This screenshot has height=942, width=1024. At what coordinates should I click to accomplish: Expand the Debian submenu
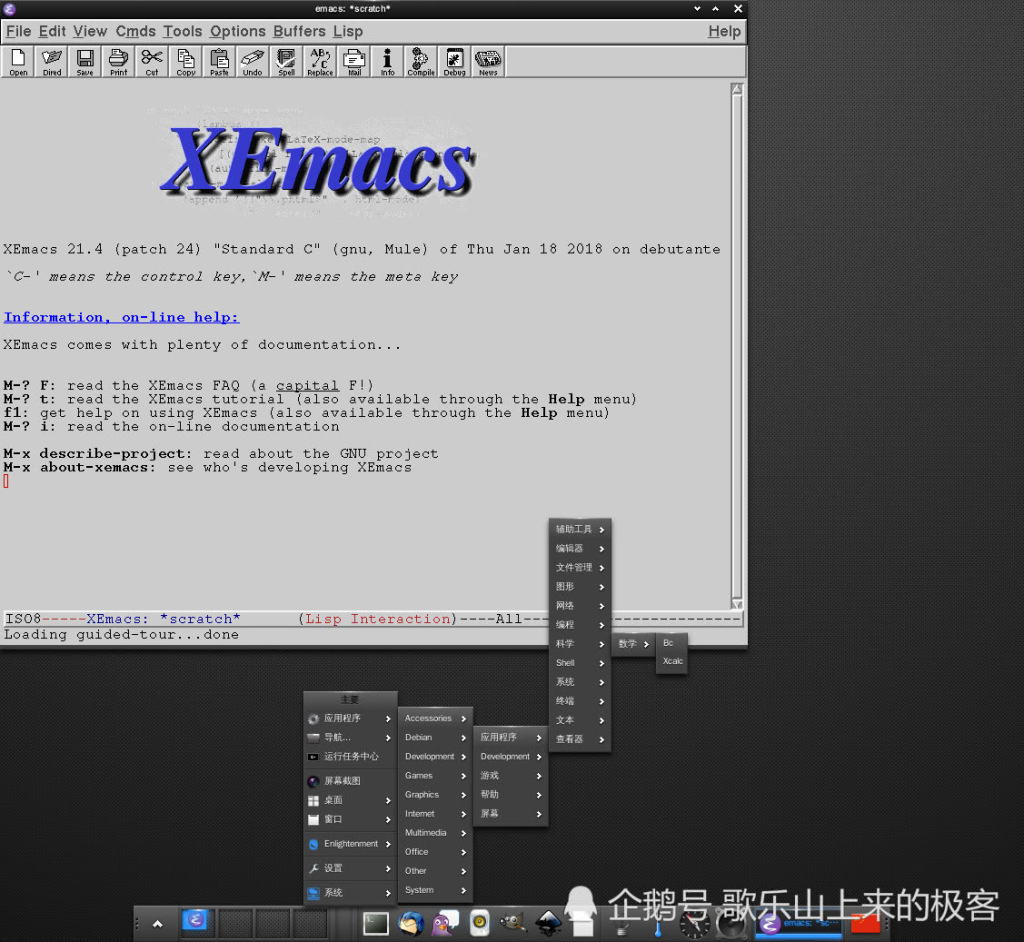tap(435, 737)
